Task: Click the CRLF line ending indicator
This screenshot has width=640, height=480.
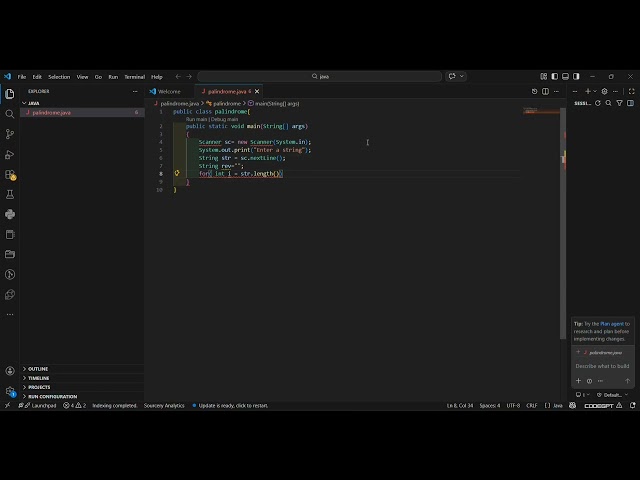Action: 532,405
